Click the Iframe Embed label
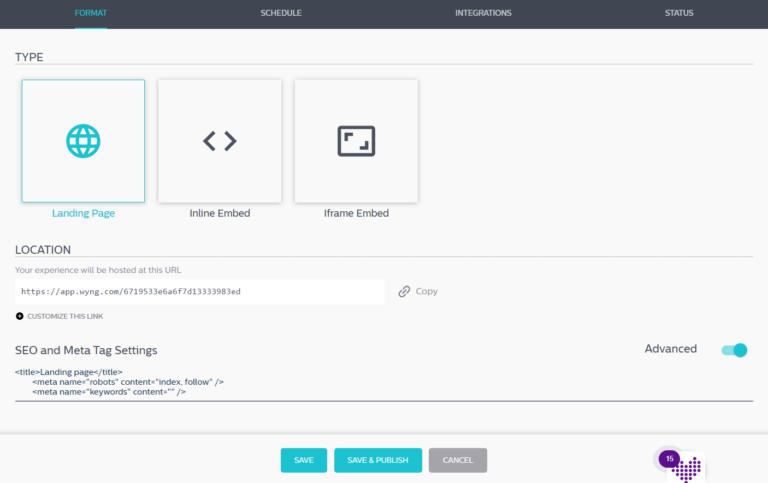This screenshot has width=768, height=483. click(356, 213)
